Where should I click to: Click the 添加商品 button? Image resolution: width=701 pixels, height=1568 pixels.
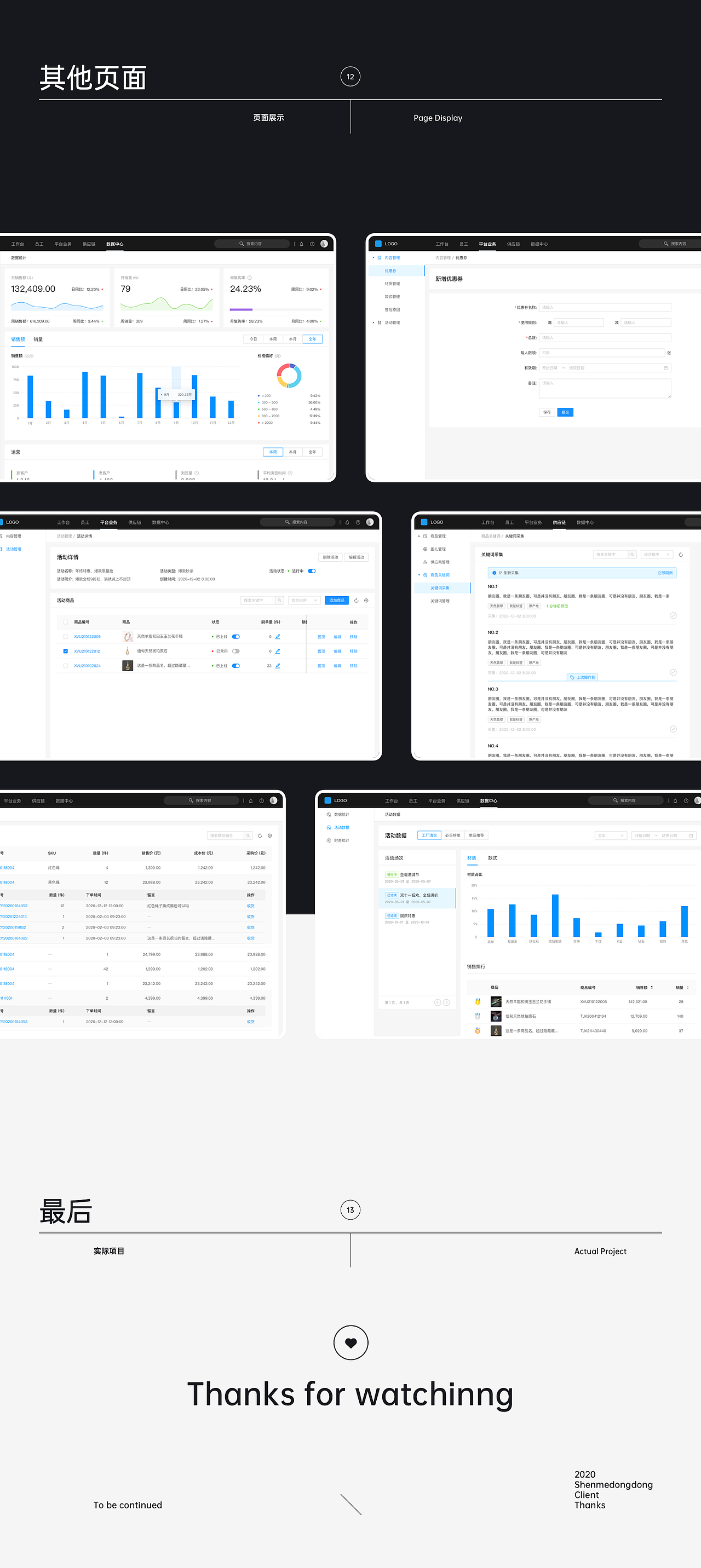(x=337, y=600)
